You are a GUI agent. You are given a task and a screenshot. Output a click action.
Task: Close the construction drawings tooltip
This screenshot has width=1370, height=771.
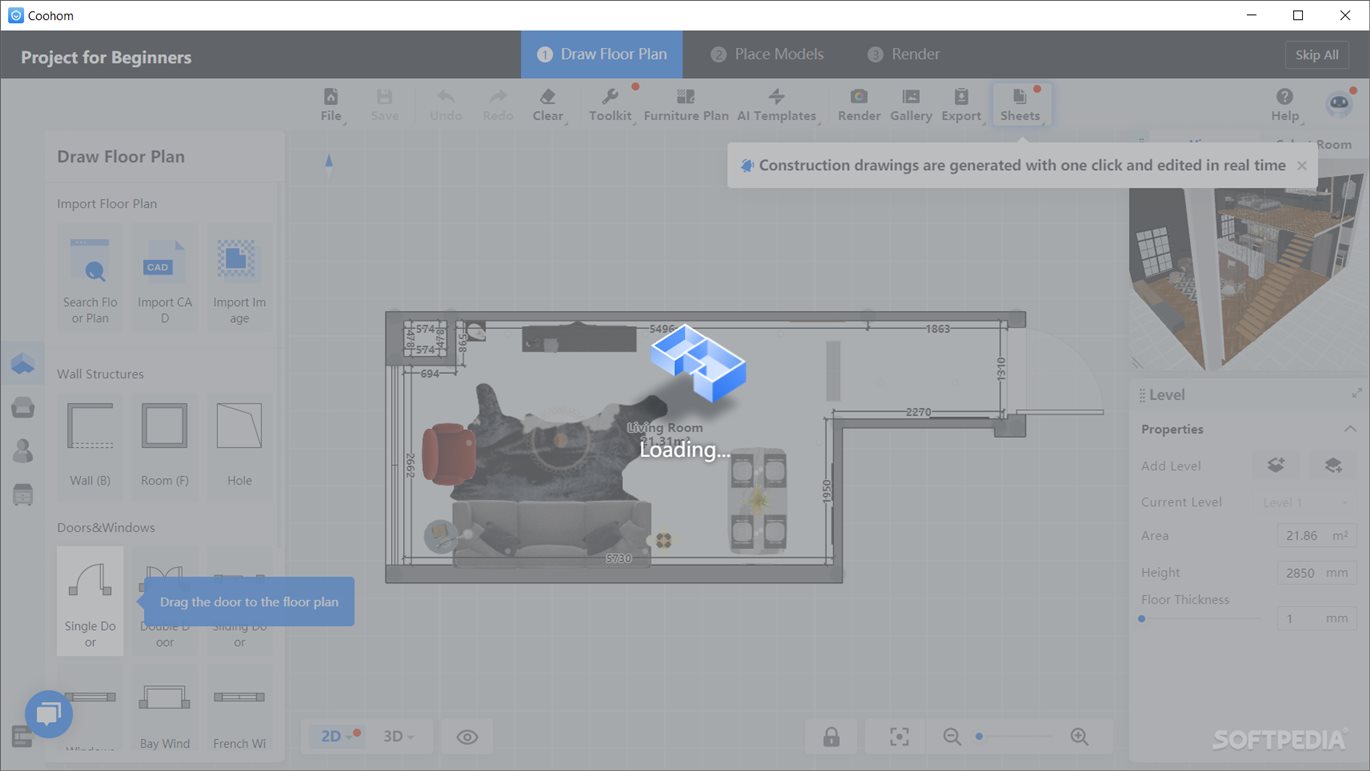pyautogui.click(x=1302, y=166)
